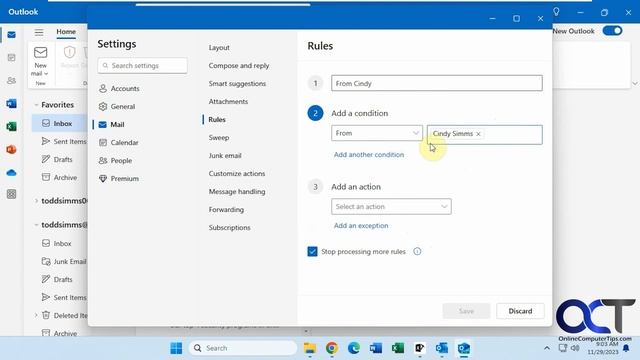This screenshot has height=360, width=640.
Task: Click the search magnifier in Settings search
Action: (x=105, y=65)
